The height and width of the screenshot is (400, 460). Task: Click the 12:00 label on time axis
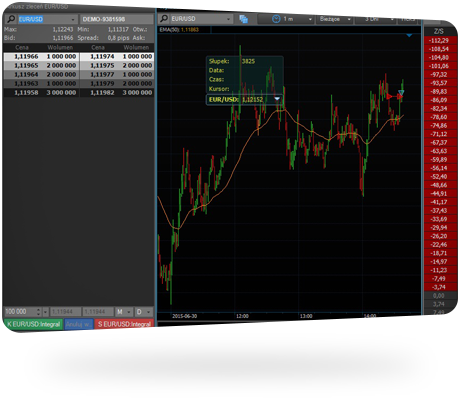pos(242,316)
